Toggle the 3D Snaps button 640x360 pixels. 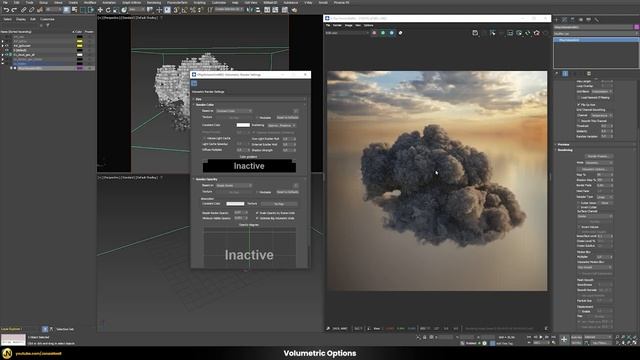[176, 10]
